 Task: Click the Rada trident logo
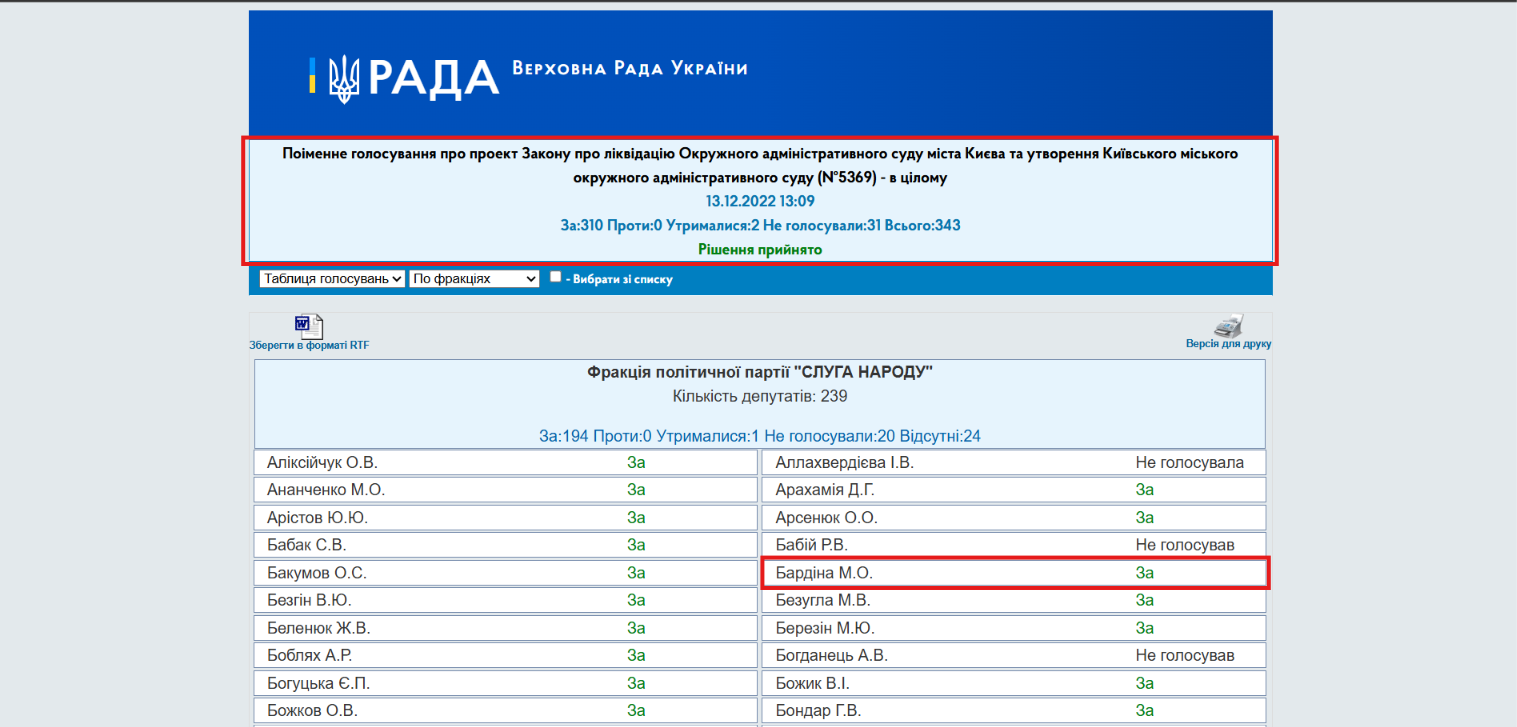point(345,77)
